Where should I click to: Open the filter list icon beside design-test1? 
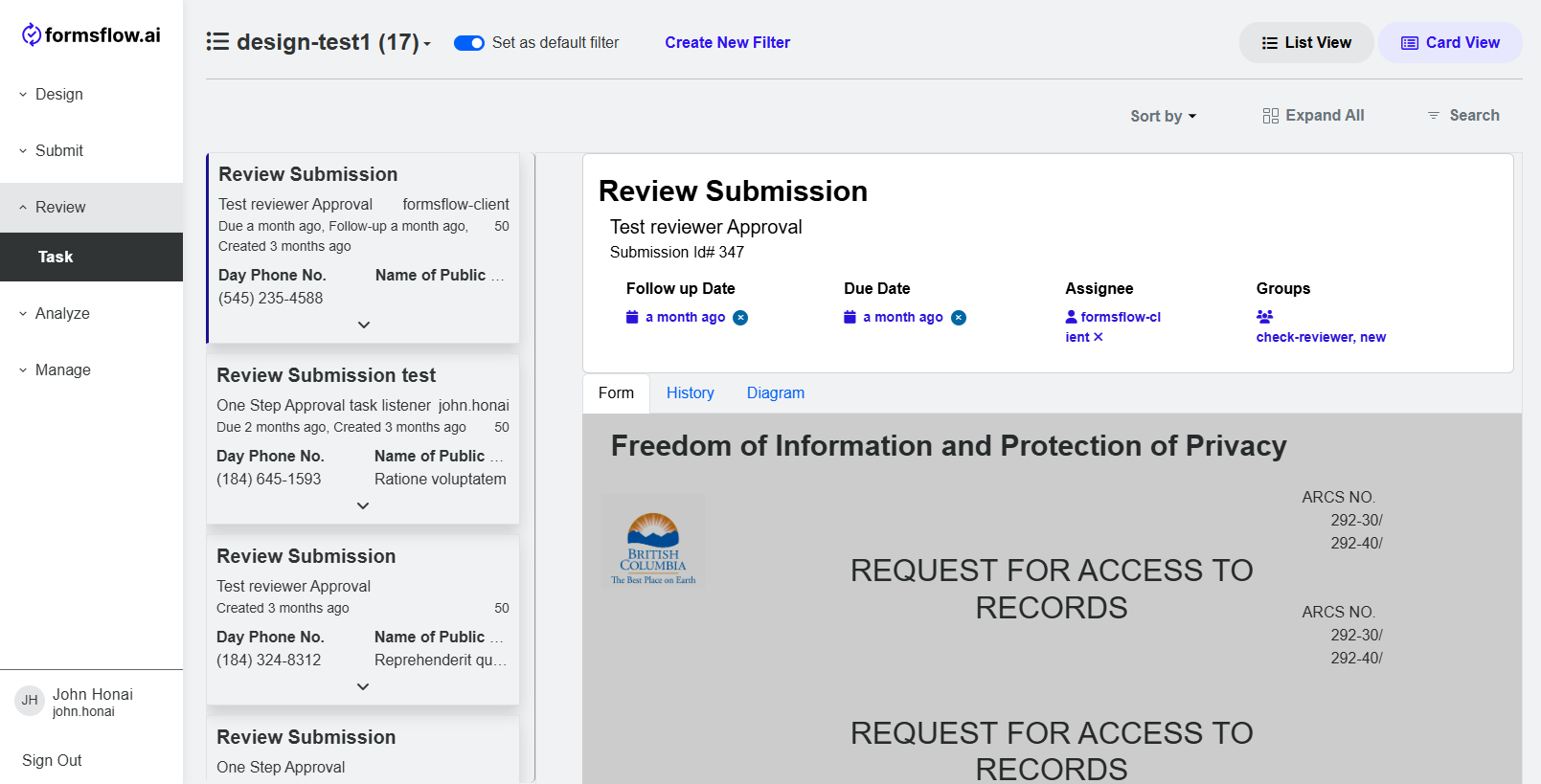[x=217, y=42]
